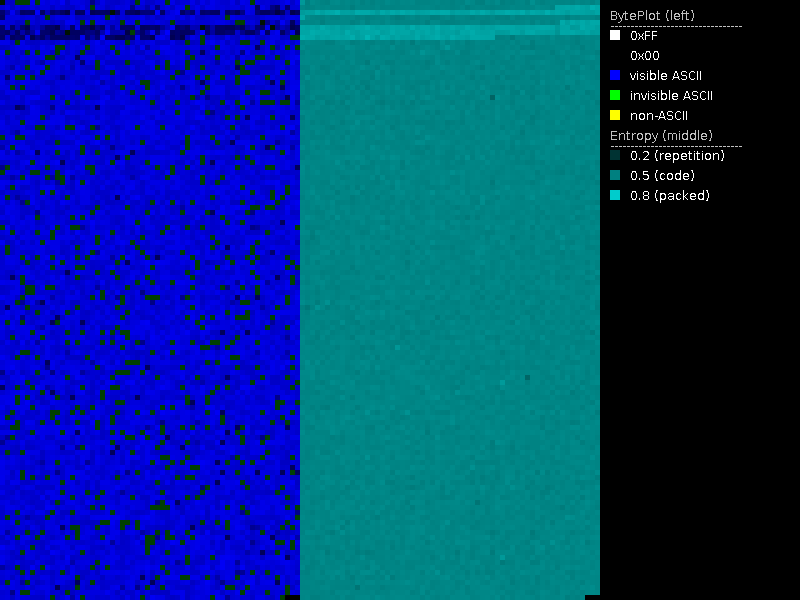Viewport: 800px width, 600px height.
Task: Pick the yellow non-ASCII color swatch
Action: point(615,115)
